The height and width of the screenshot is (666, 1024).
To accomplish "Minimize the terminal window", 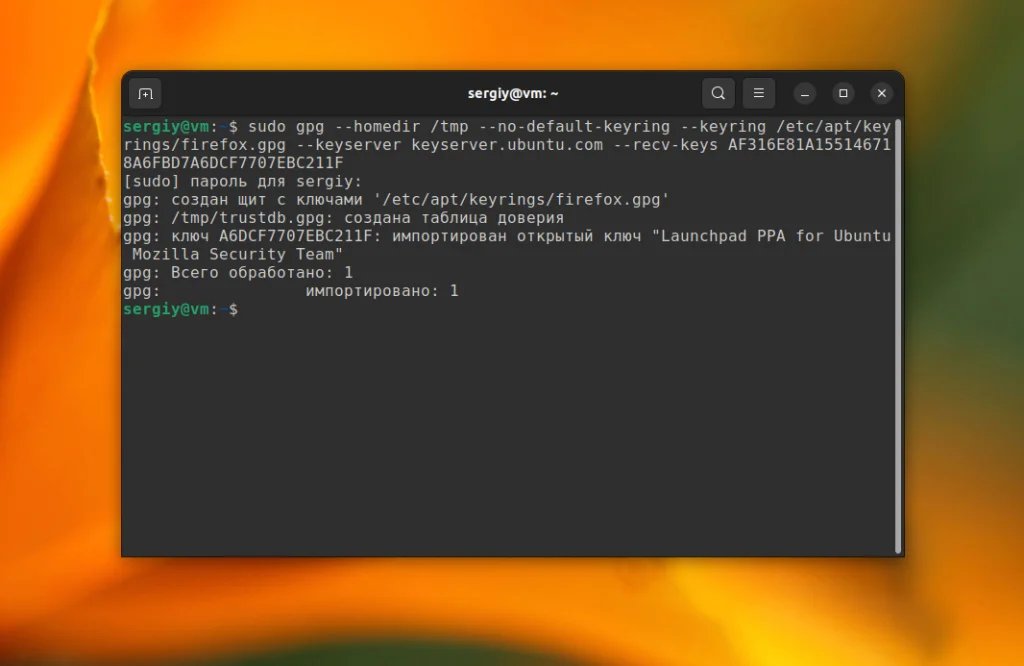I will tap(805, 93).
